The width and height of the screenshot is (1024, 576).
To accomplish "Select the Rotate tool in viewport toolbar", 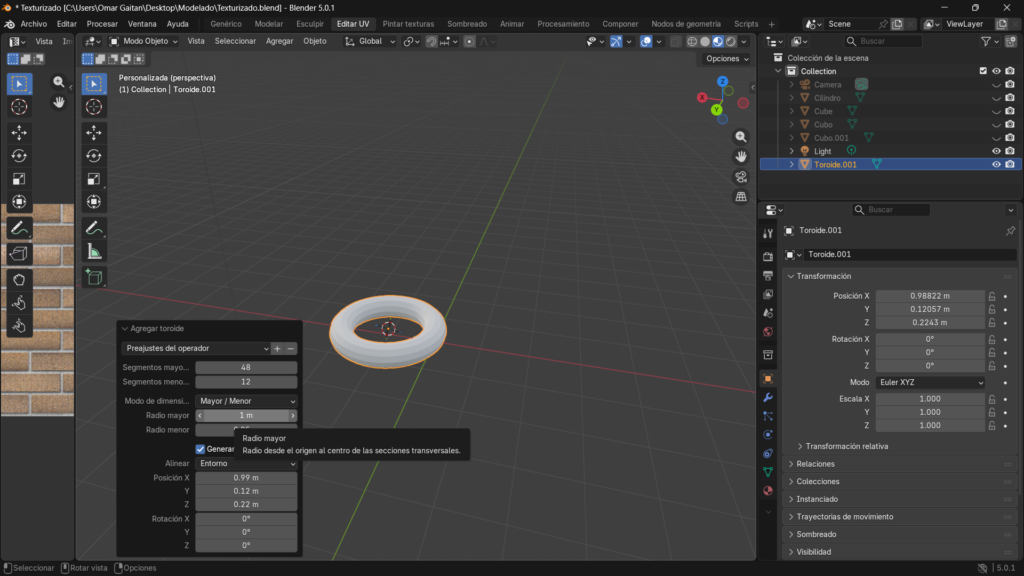I will [x=94, y=156].
